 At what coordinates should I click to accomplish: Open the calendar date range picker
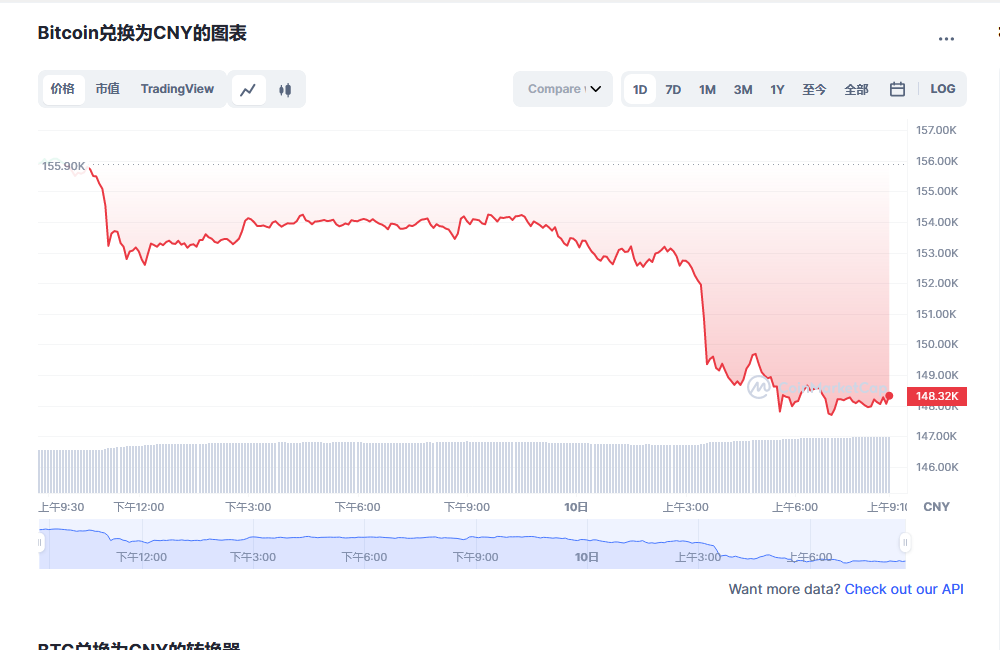897,89
